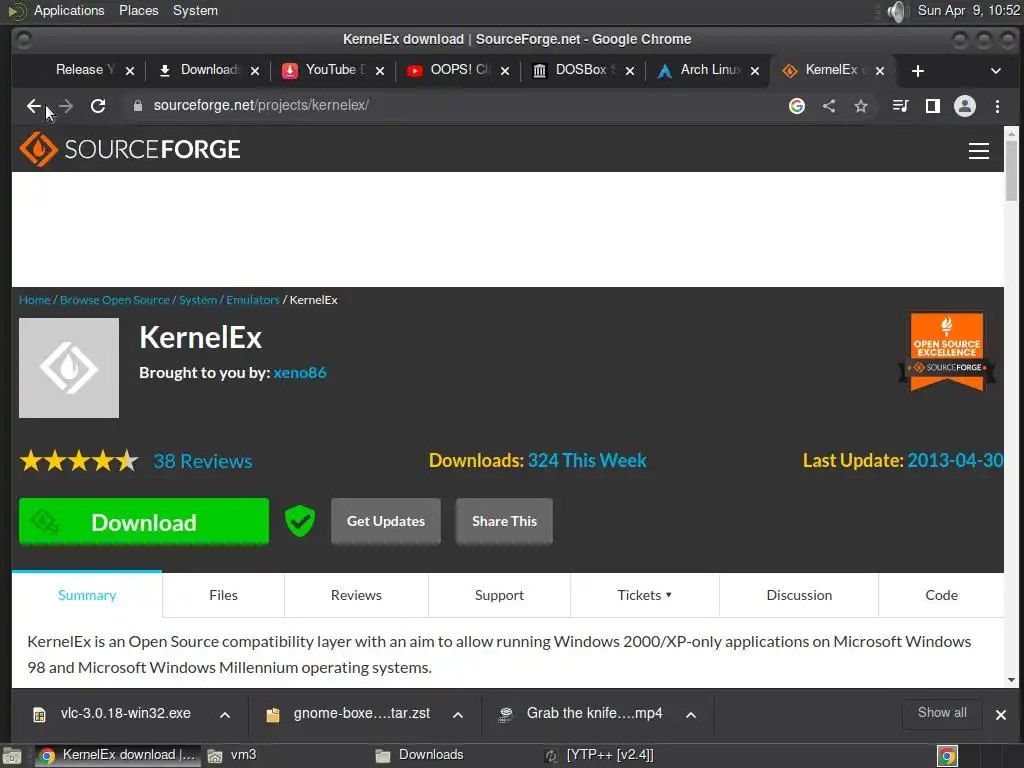Open the Chrome profile avatar
The height and width of the screenshot is (768, 1024).
tap(965, 106)
